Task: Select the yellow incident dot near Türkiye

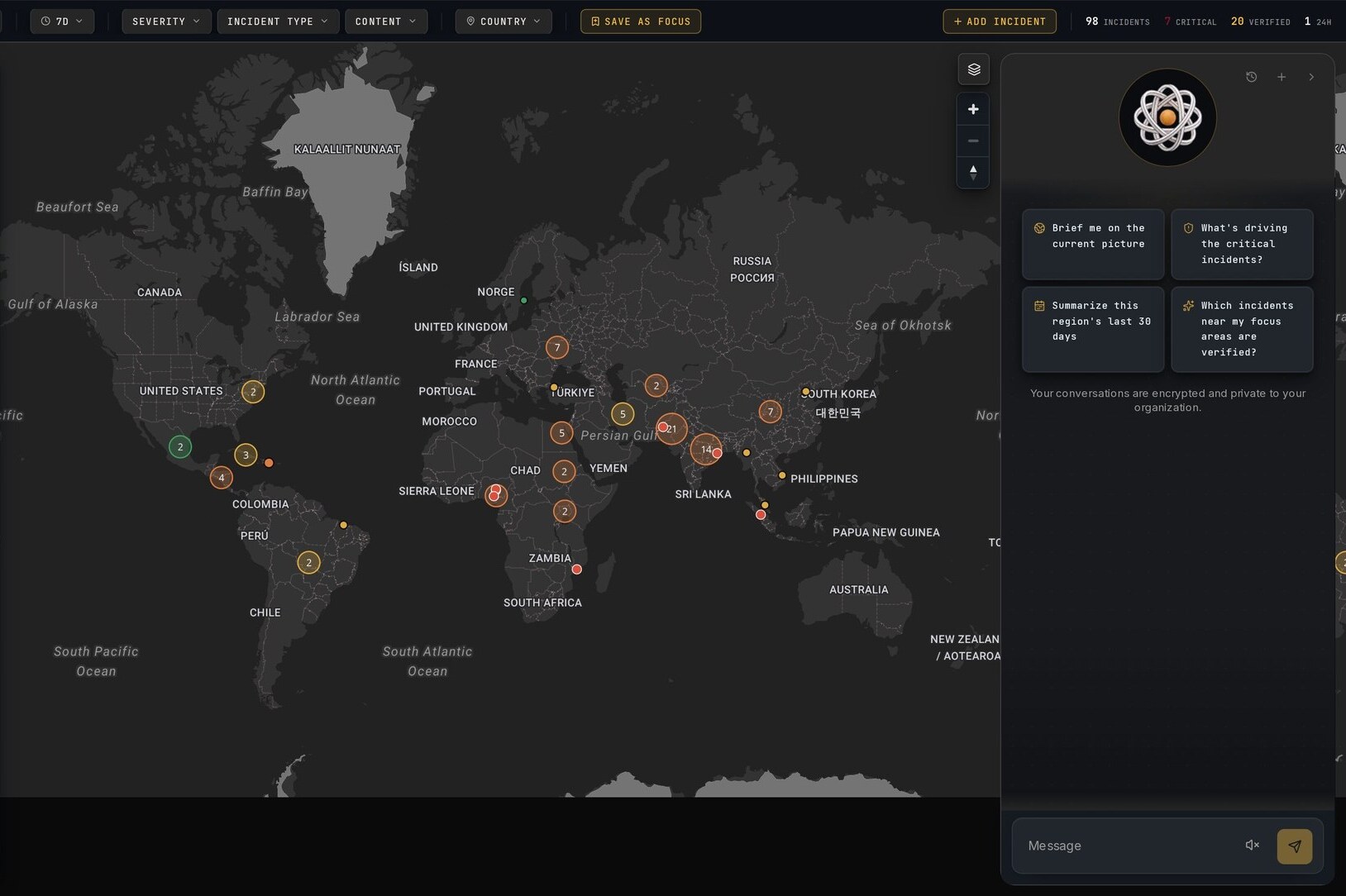Action: click(554, 387)
